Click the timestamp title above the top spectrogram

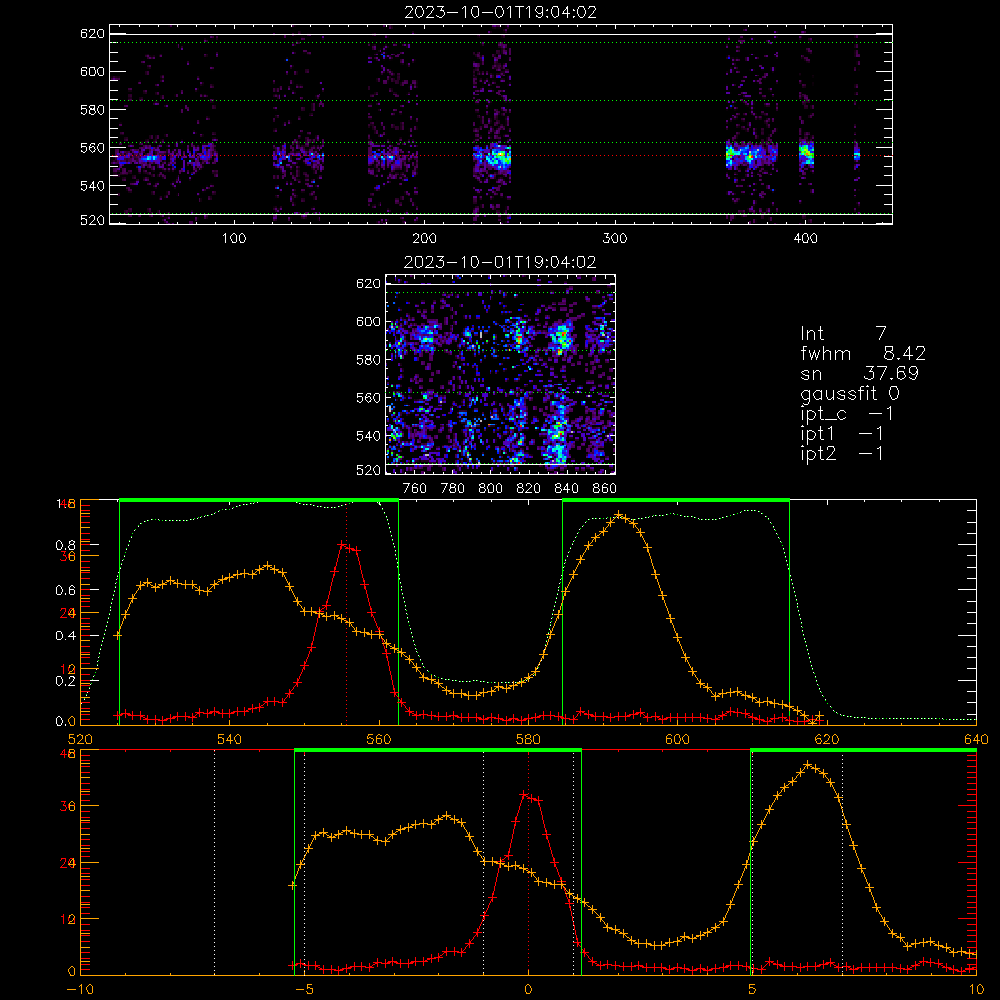coord(500,12)
